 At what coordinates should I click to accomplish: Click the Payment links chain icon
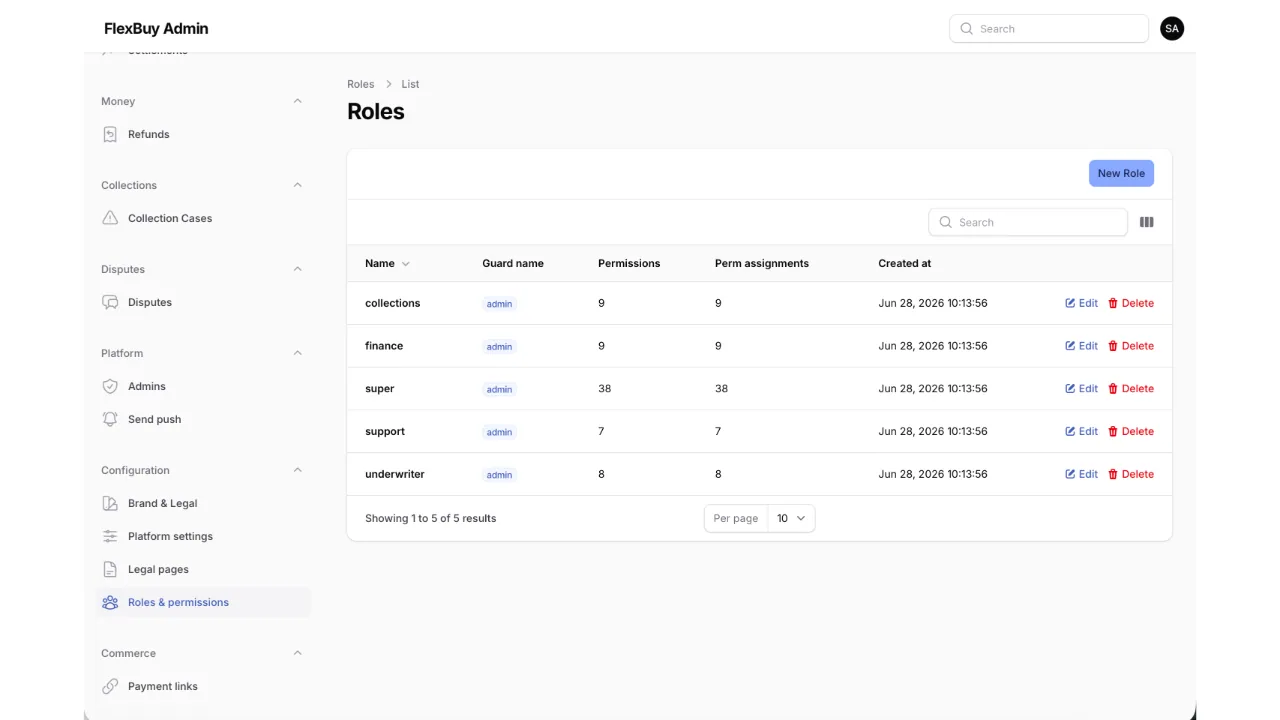click(x=110, y=686)
